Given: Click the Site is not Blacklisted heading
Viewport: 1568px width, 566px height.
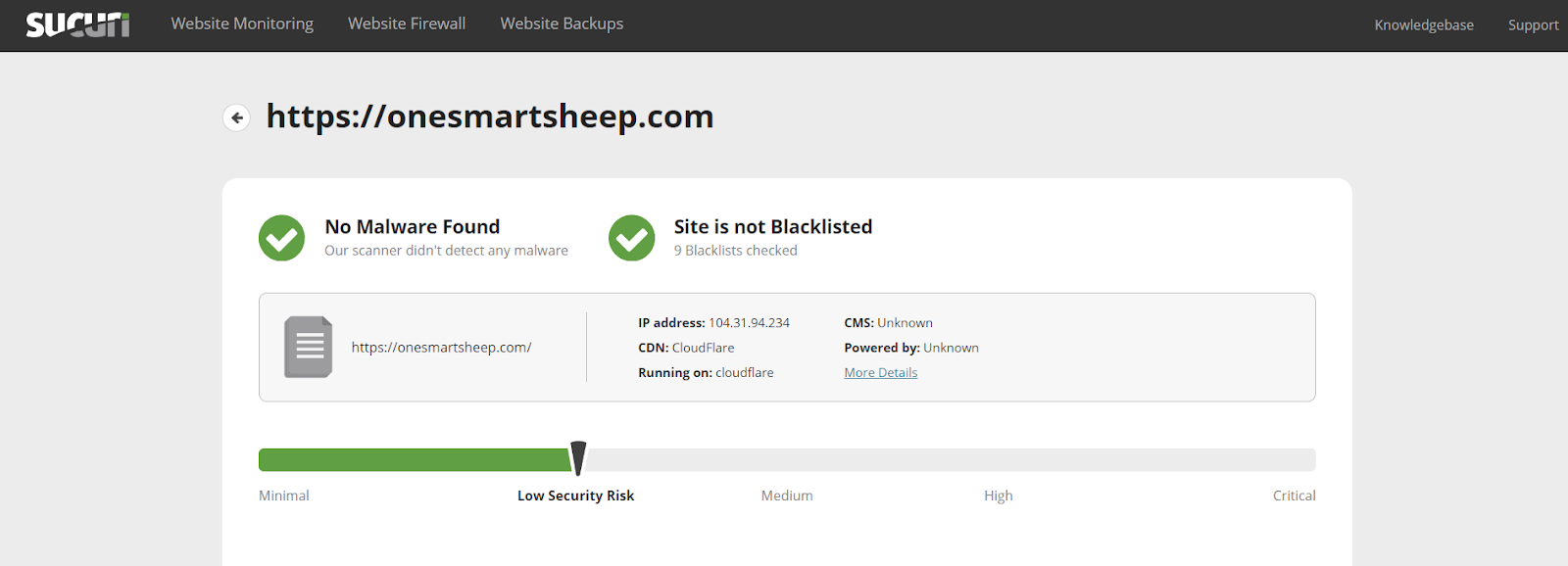Looking at the screenshot, I should 773,226.
